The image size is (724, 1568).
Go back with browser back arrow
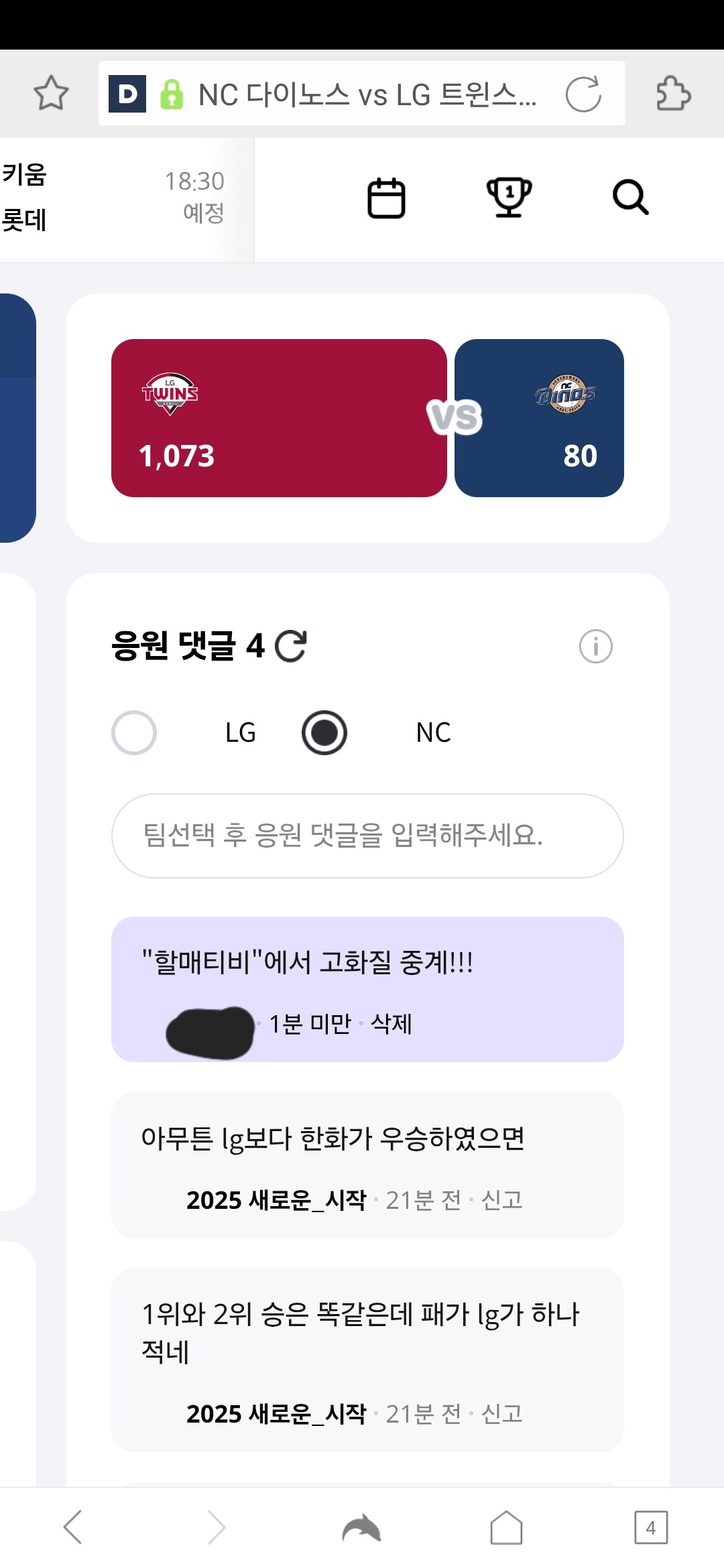click(x=73, y=1528)
